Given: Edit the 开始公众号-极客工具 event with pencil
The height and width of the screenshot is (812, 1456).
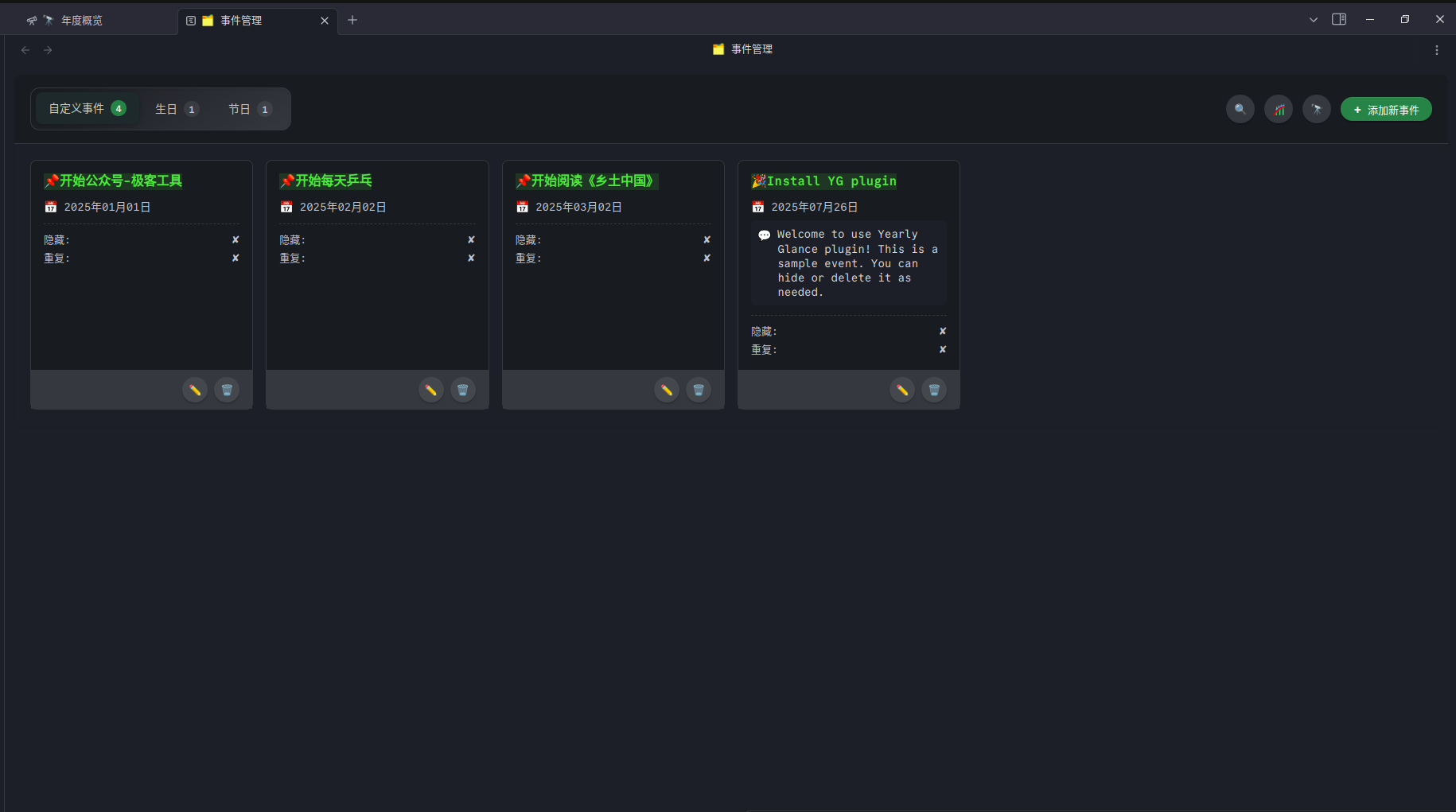Looking at the screenshot, I should 195,390.
